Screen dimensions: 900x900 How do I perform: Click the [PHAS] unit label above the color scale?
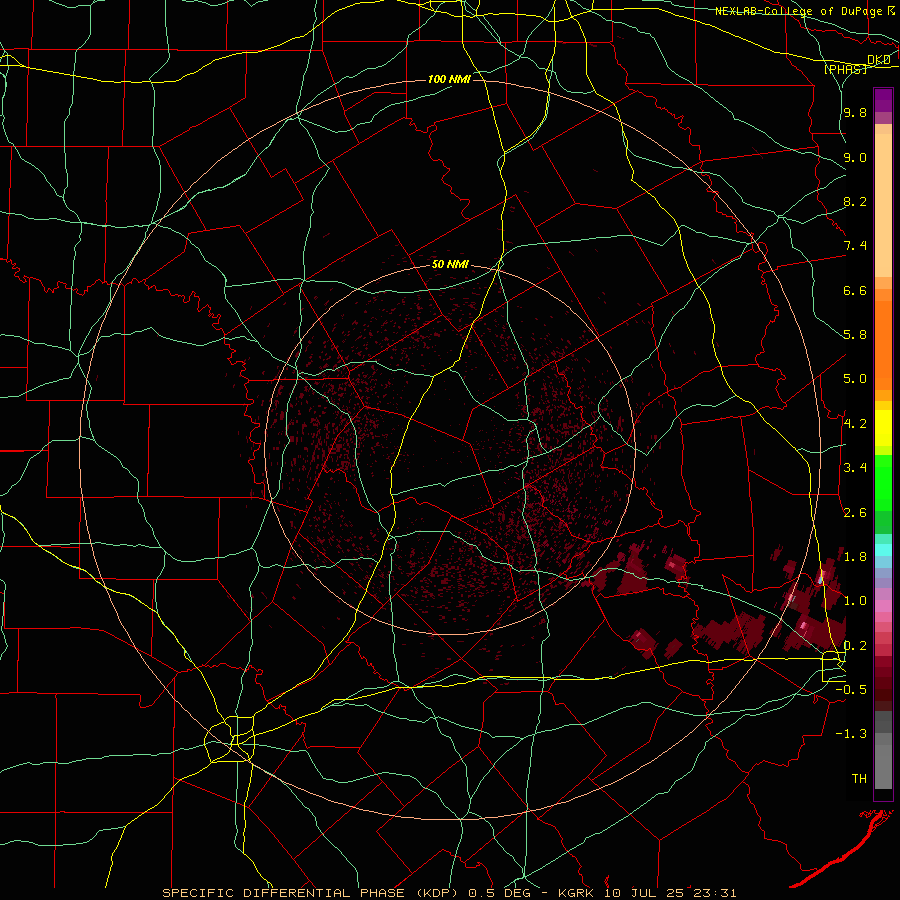click(846, 69)
